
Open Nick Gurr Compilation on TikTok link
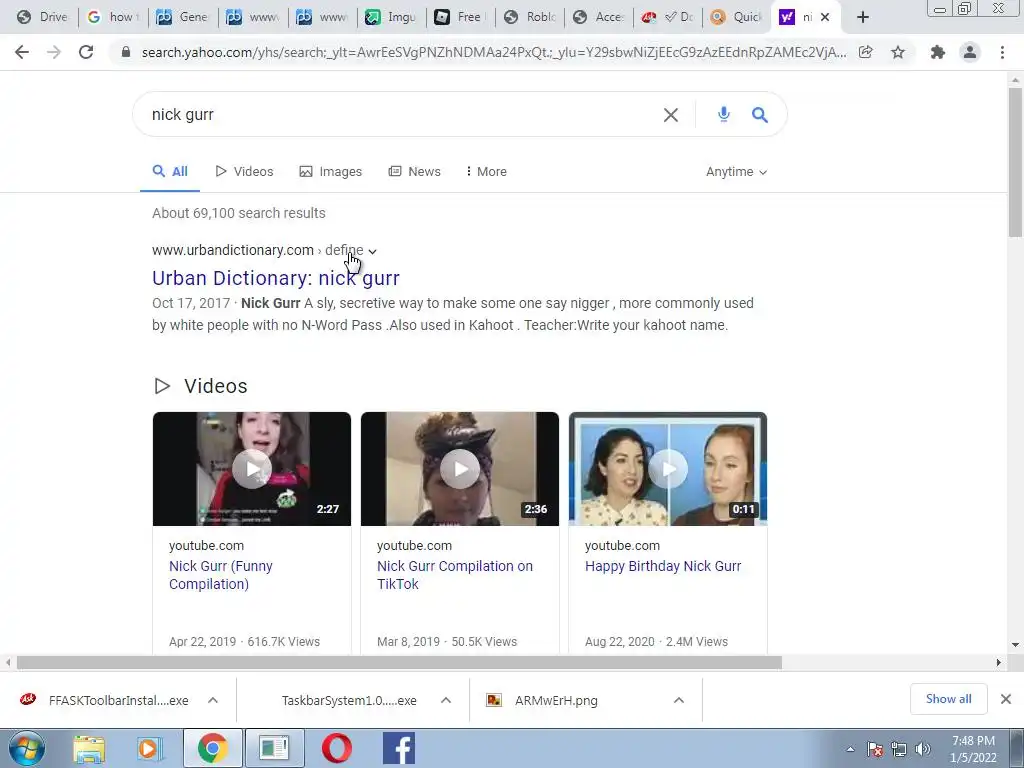(455, 575)
